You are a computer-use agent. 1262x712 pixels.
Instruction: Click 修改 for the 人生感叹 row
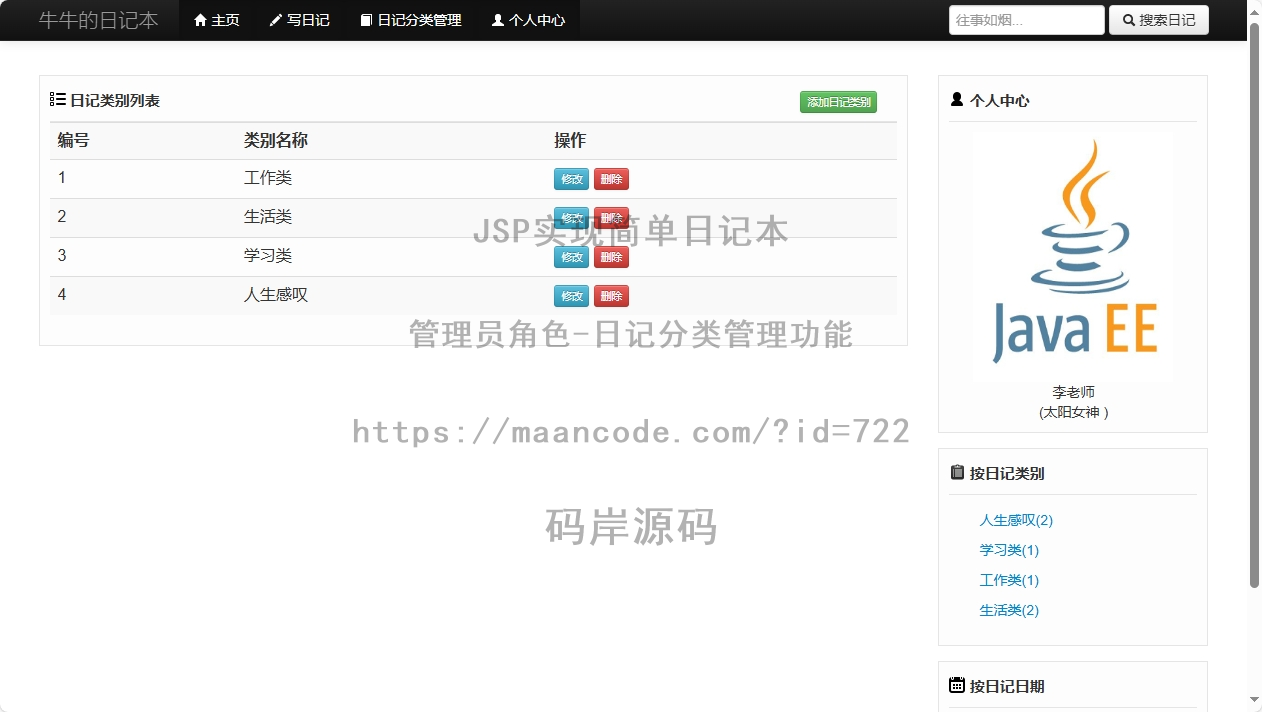point(571,296)
